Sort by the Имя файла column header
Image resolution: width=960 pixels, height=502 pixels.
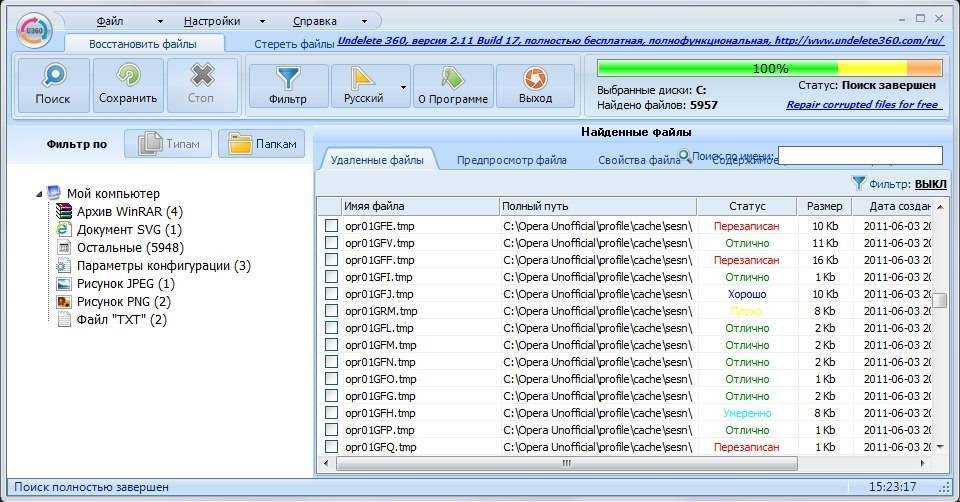tap(420, 206)
